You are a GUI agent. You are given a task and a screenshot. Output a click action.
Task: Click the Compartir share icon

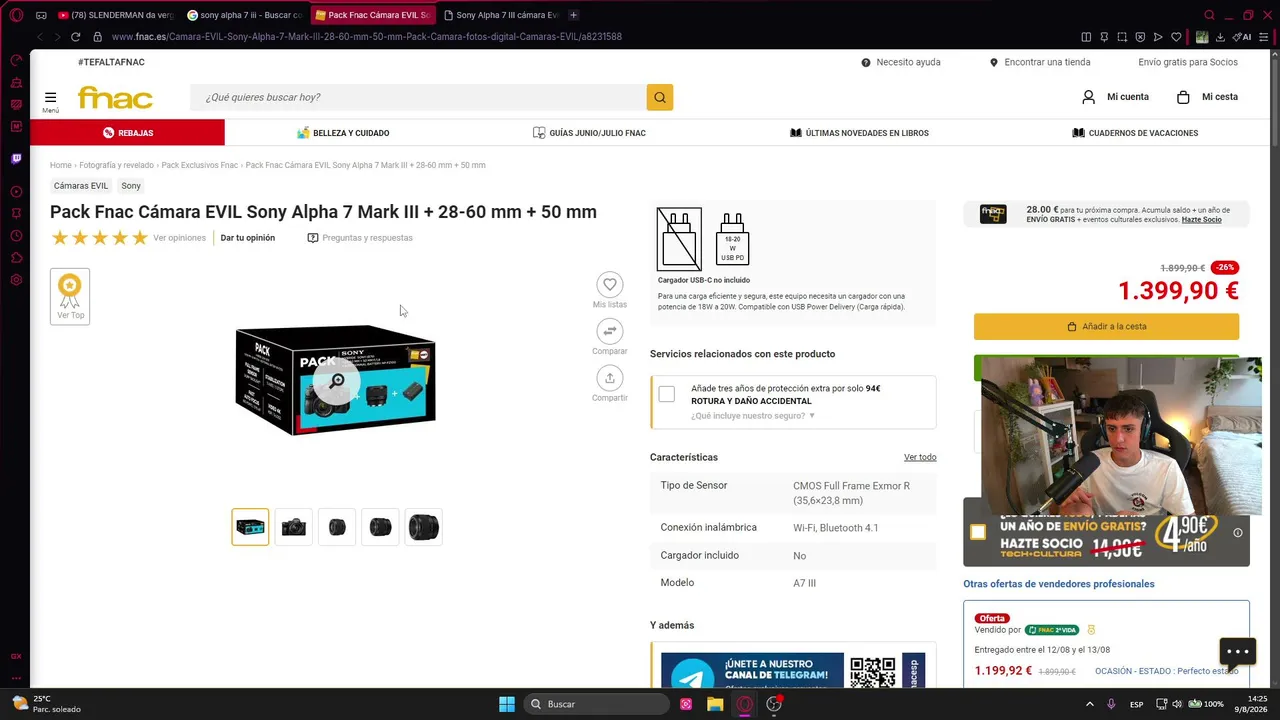point(610,378)
